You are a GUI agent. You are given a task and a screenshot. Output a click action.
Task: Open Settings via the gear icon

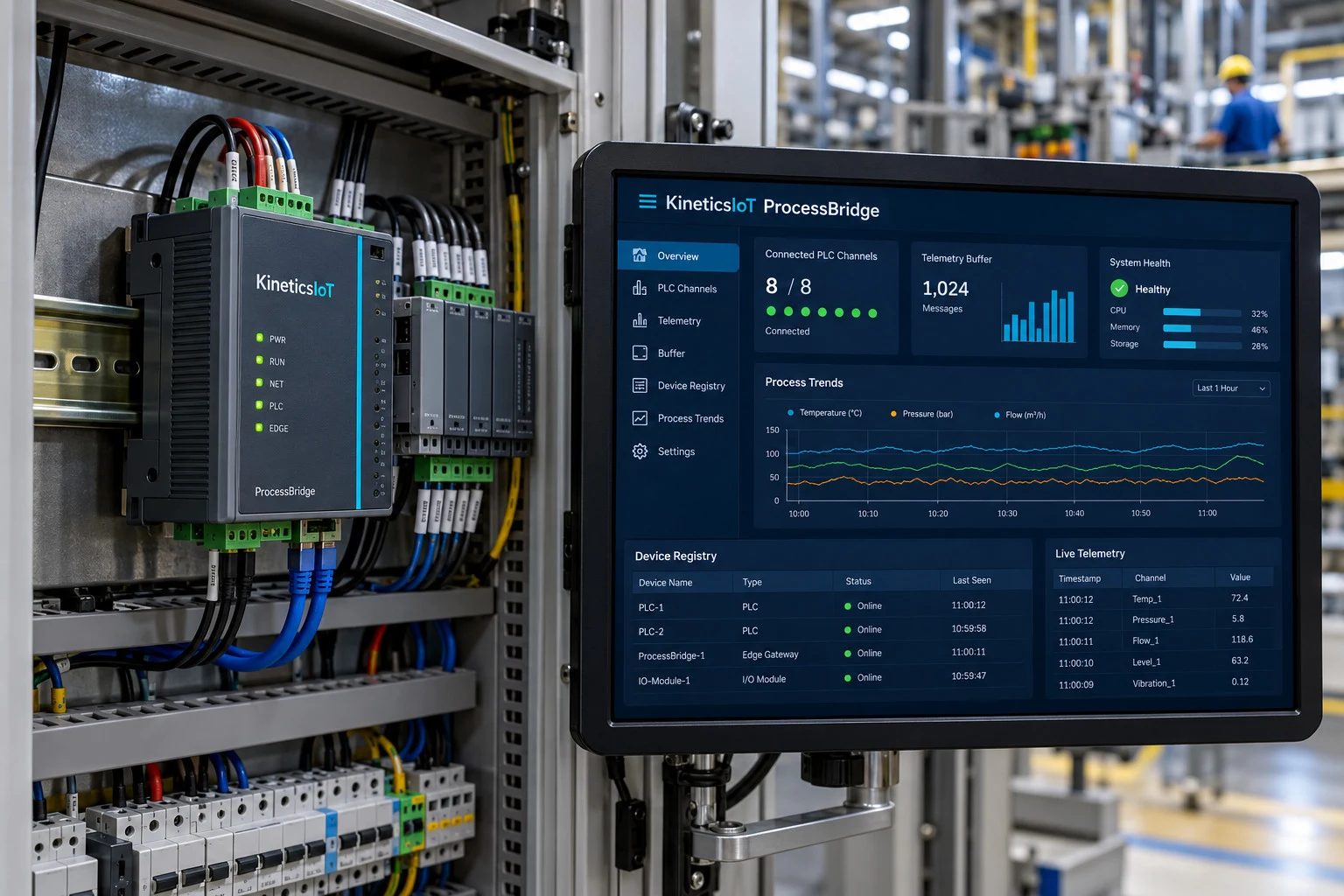click(x=640, y=451)
